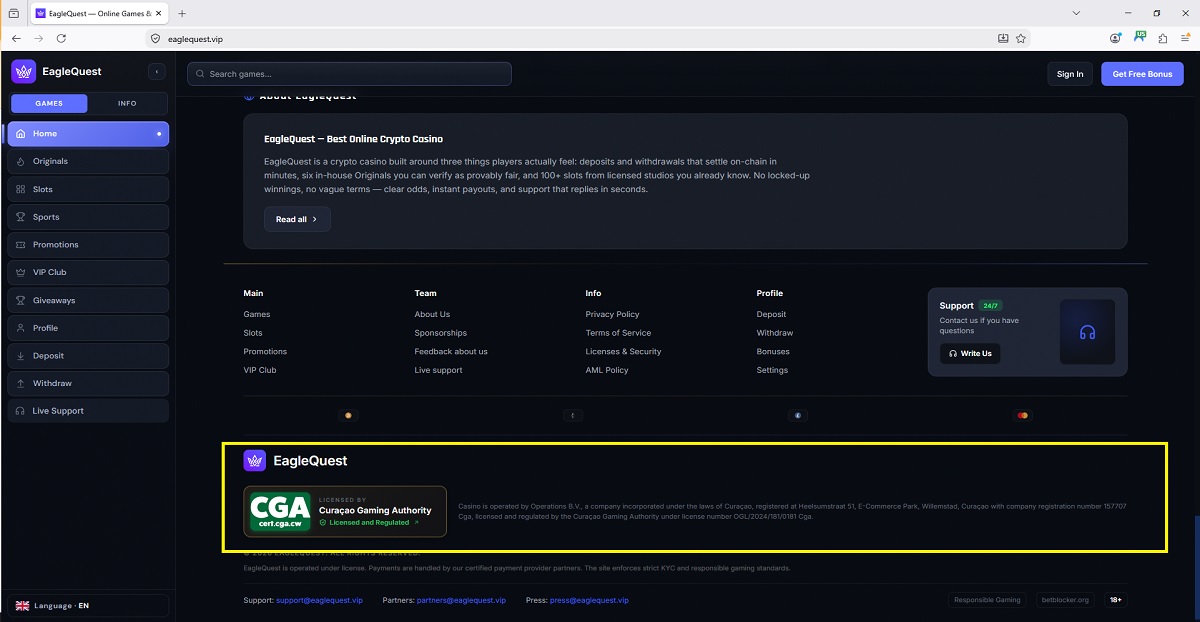Open the Slots section in the sidebar

[x=88, y=189]
